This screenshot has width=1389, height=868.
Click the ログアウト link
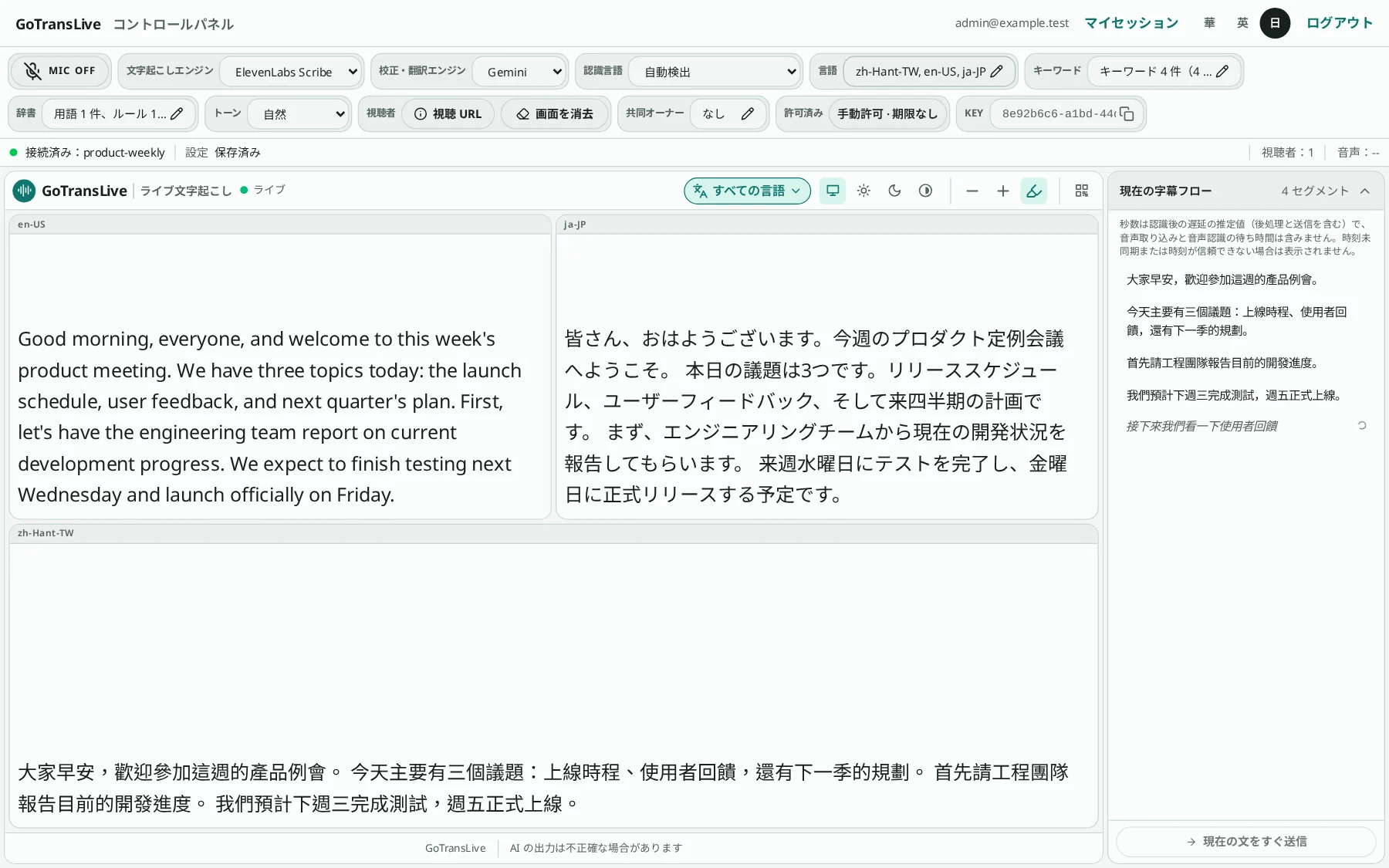(1340, 23)
